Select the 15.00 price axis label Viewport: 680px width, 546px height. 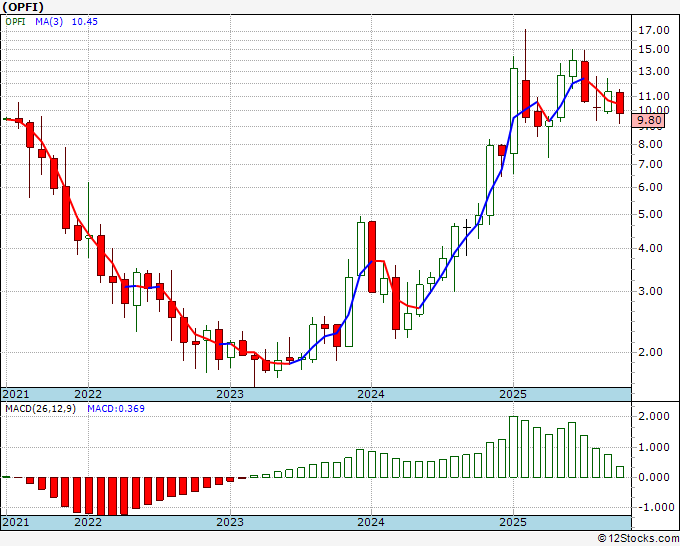click(654, 49)
